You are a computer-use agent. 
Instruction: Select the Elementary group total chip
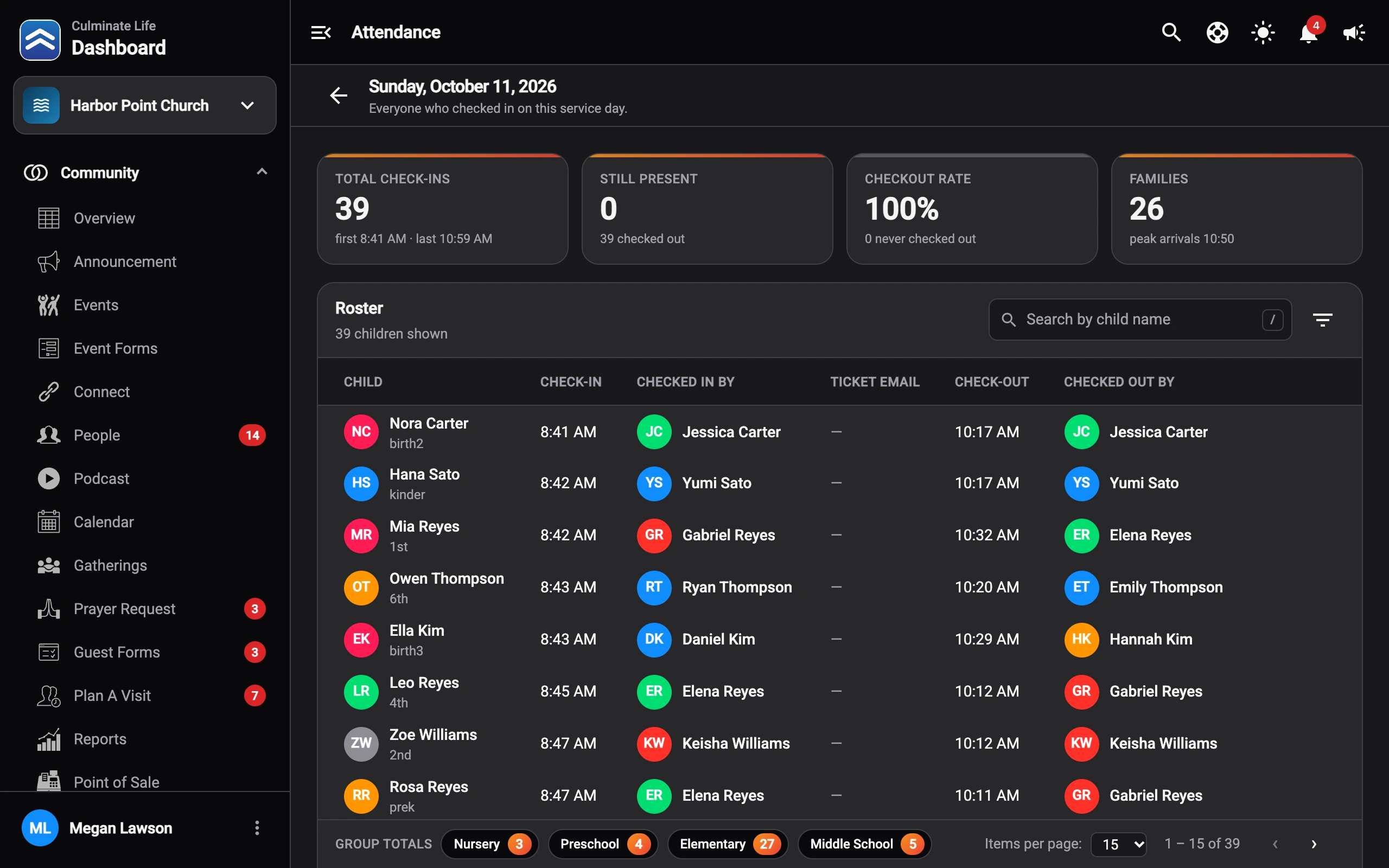(x=728, y=844)
